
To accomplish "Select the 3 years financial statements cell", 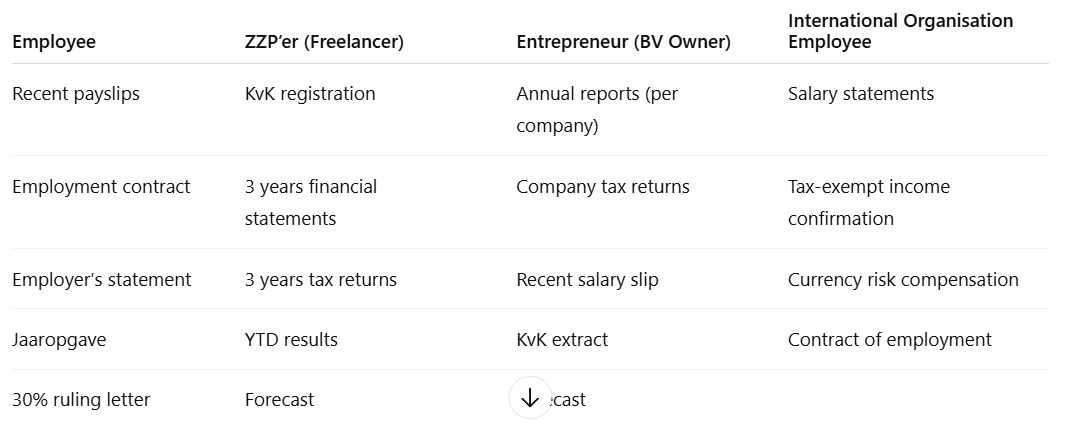I will click(311, 202).
